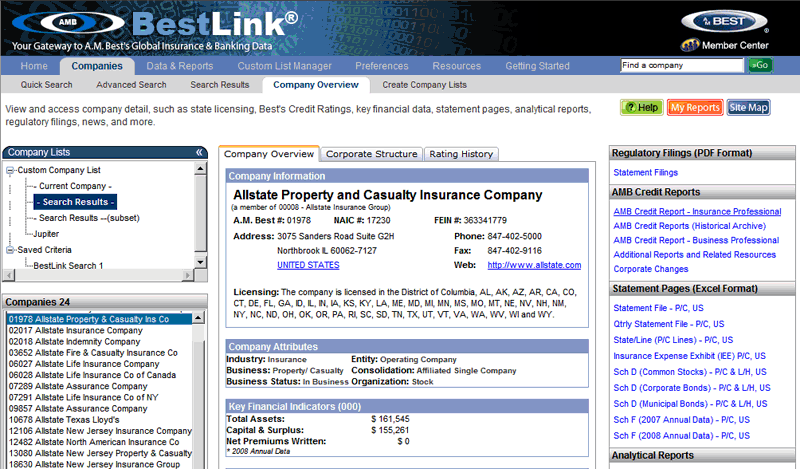
Task: Open Sch D (Corporate Bonds) link
Action: (x=692, y=388)
